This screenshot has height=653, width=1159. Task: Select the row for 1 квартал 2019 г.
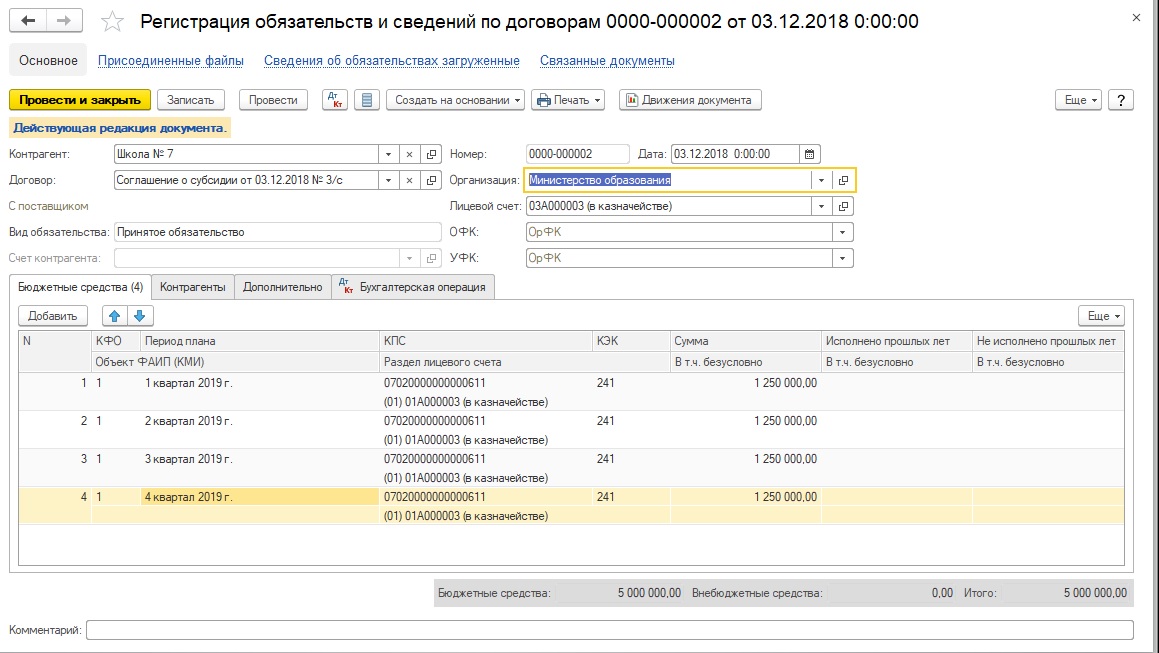pyautogui.click(x=571, y=392)
